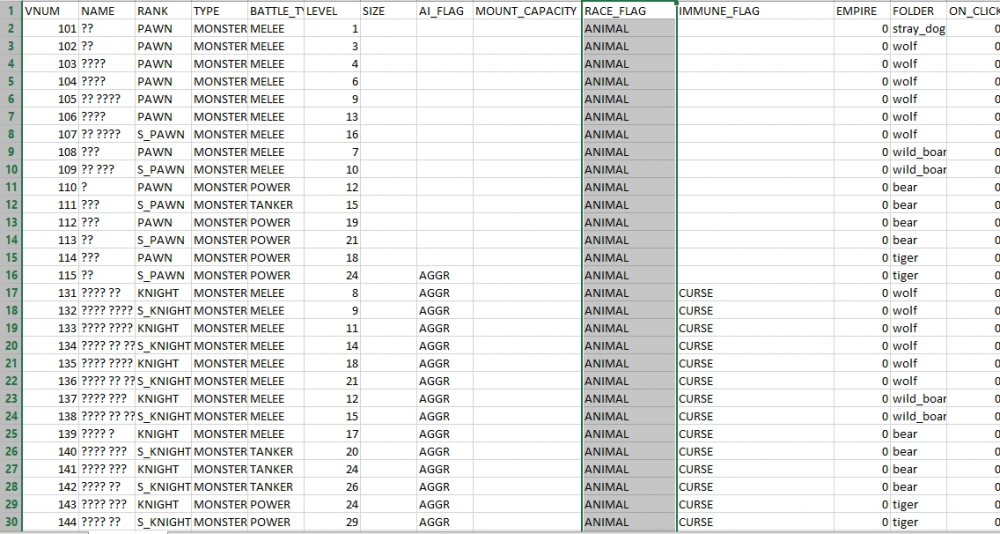Select the AI_FLAG header cell

click(445, 11)
